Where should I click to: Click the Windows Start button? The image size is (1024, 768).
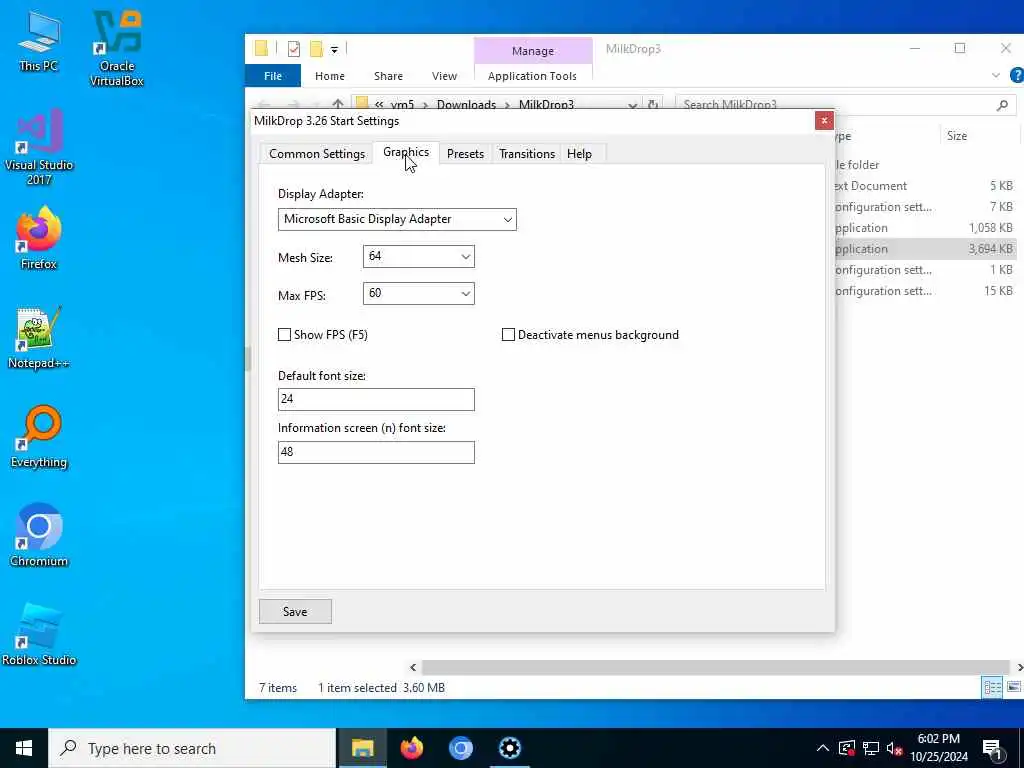pos(24,748)
